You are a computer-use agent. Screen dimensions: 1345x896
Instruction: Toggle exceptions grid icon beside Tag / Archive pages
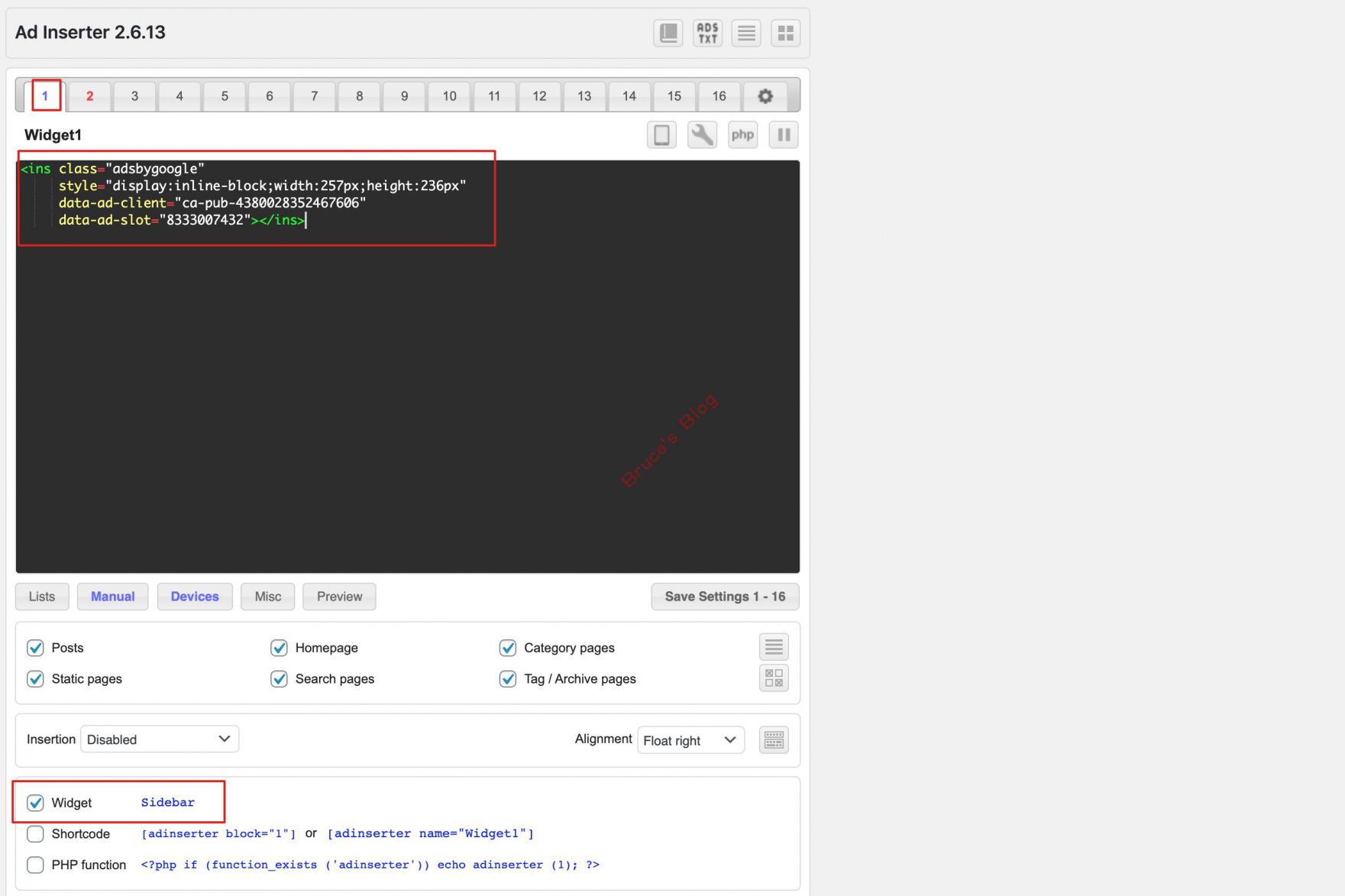774,678
